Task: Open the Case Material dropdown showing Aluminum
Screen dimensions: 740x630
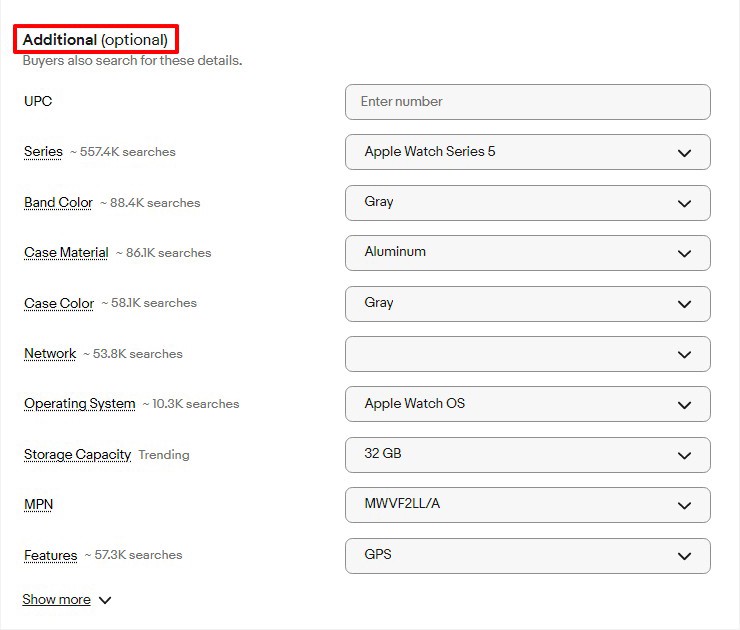Action: pos(528,253)
